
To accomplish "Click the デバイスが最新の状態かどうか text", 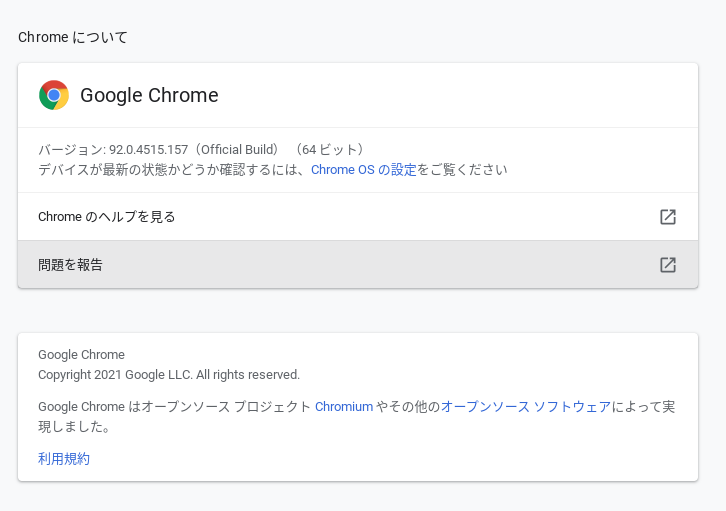I will 128,170.
